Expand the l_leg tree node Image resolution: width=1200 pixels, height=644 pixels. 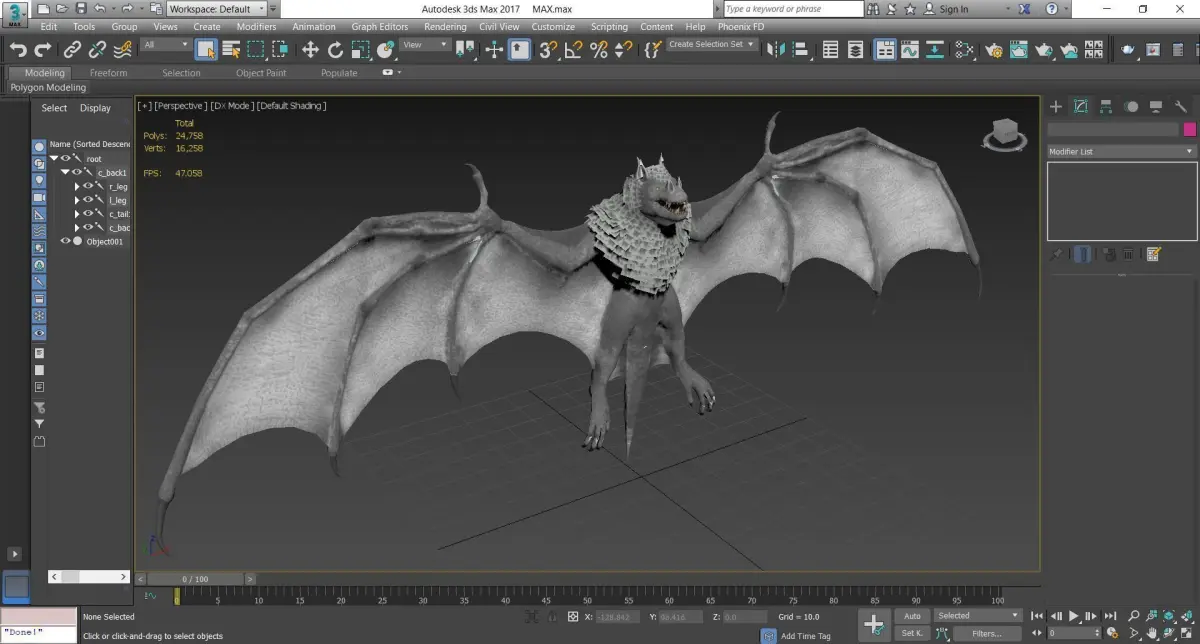pyautogui.click(x=77, y=200)
